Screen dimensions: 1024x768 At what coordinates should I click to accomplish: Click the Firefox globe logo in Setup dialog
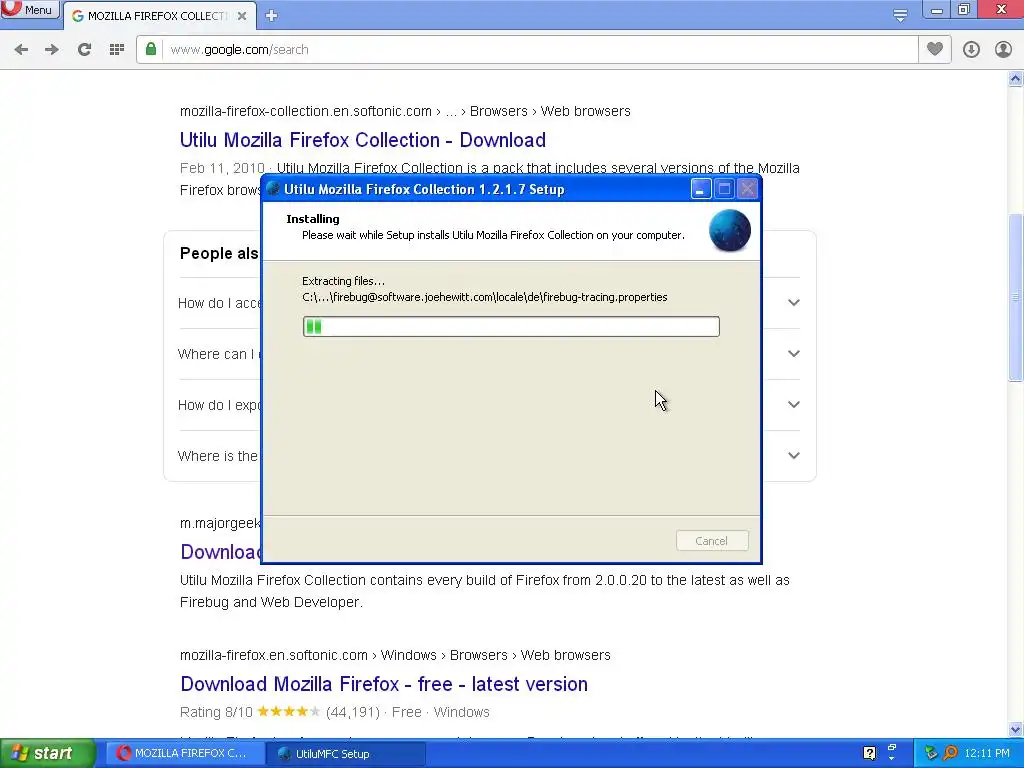[x=729, y=231]
